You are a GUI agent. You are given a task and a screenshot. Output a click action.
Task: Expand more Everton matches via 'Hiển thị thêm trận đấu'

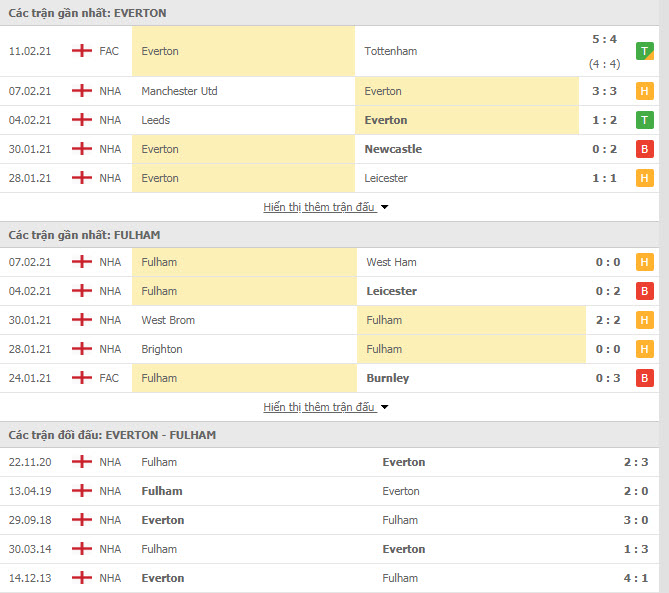coord(319,207)
